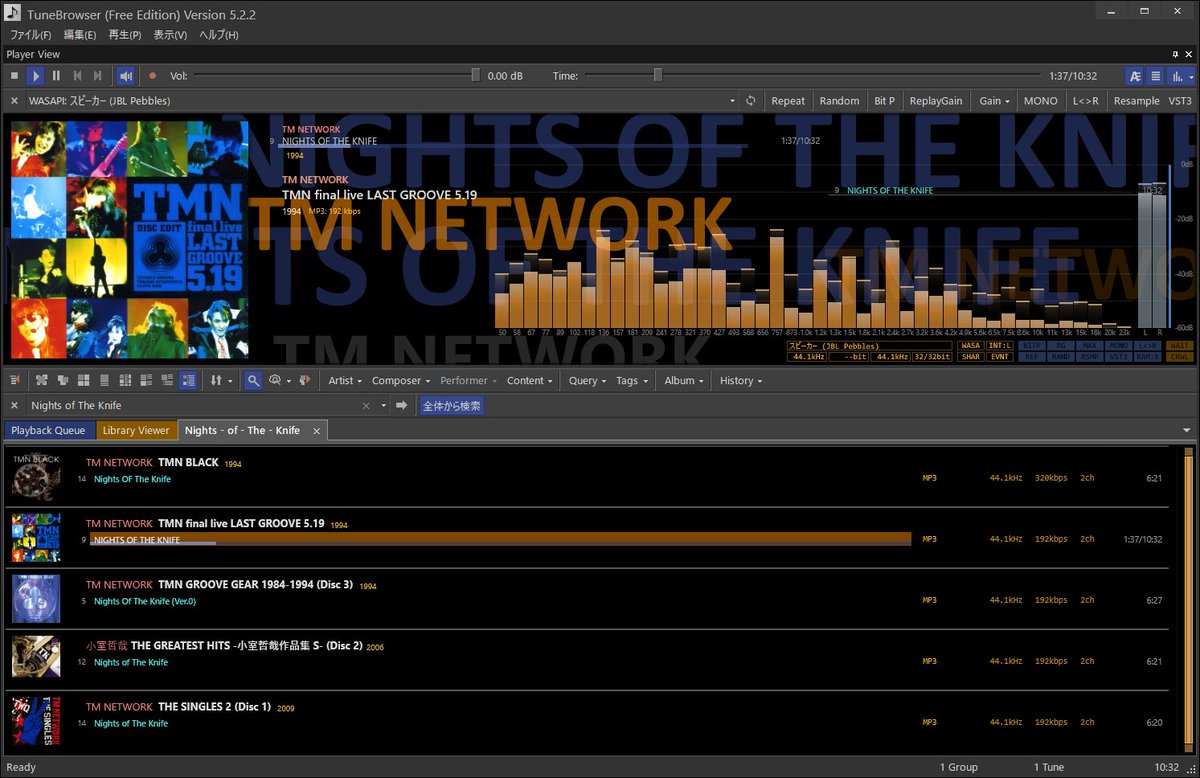Toggle the speaker mute icon
The width and height of the screenshot is (1200, 778).
click(x=126, y=75)
